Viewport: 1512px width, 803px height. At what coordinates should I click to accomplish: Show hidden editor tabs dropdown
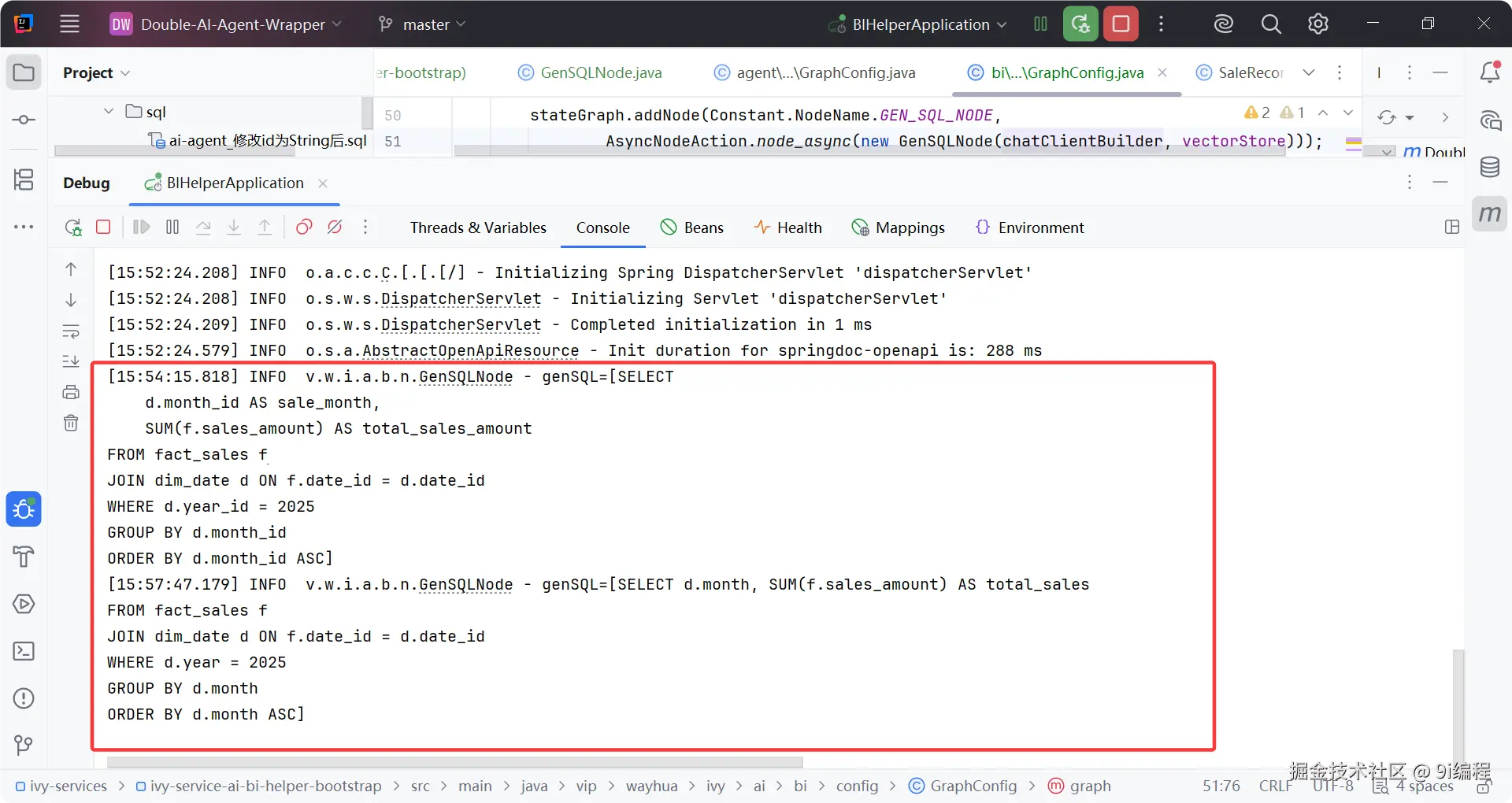click(x=1309, y=72)
